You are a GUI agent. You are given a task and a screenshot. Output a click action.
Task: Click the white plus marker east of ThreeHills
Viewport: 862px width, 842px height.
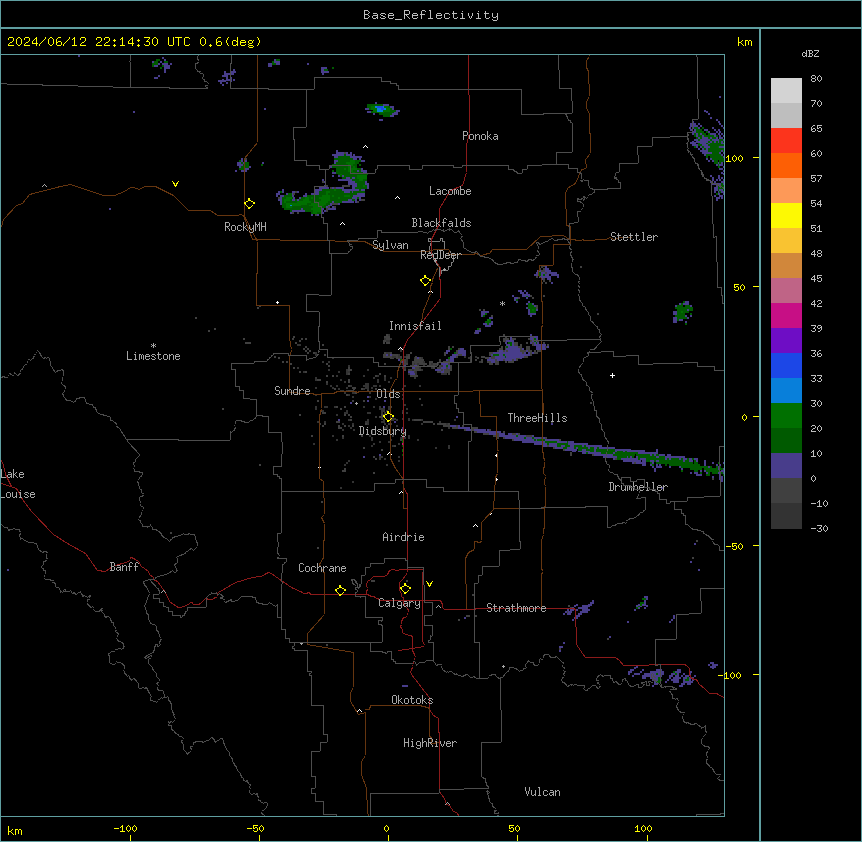click(x=612, y=375)
